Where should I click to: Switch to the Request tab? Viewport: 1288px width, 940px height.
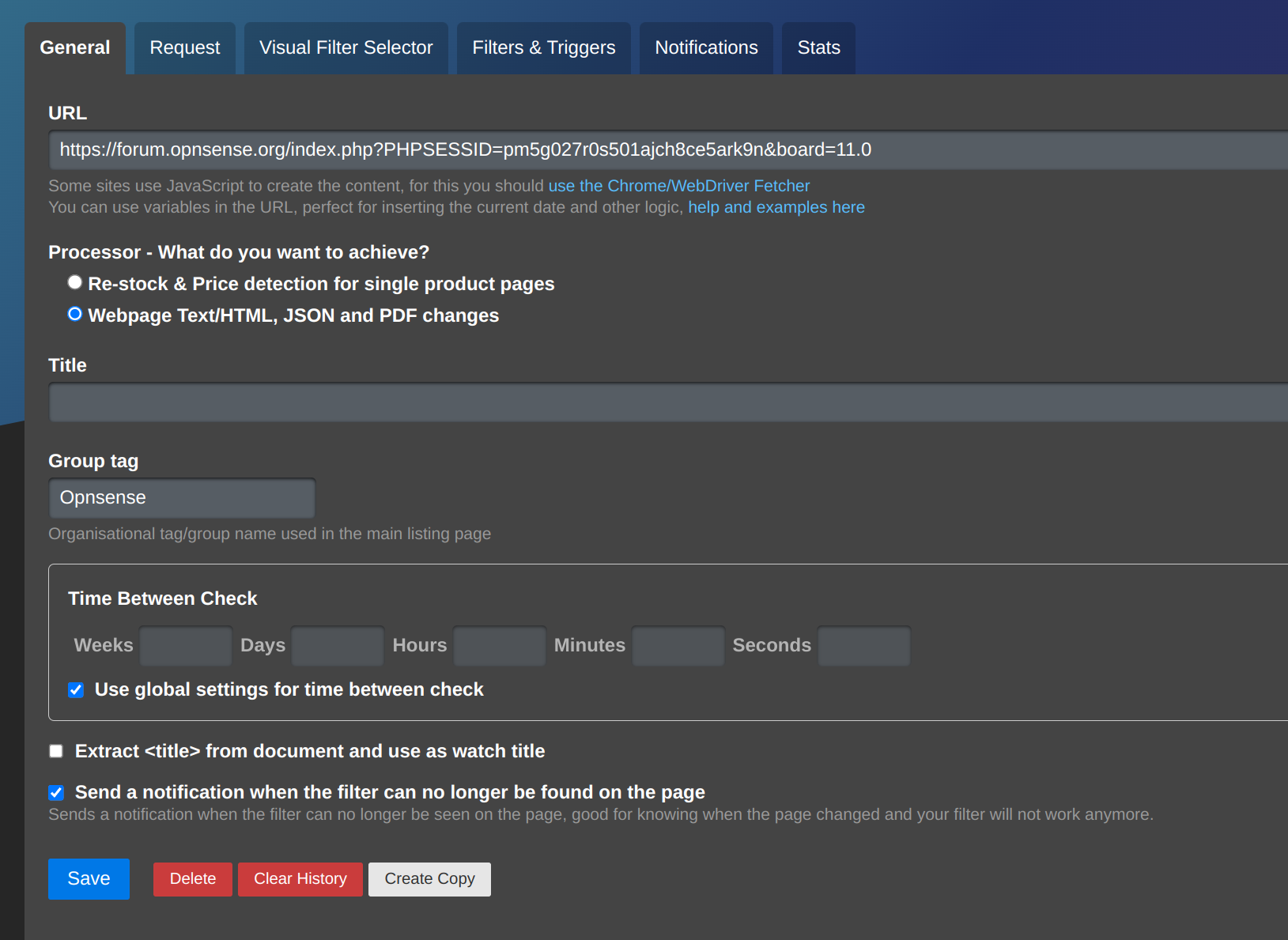coord(184,48)
